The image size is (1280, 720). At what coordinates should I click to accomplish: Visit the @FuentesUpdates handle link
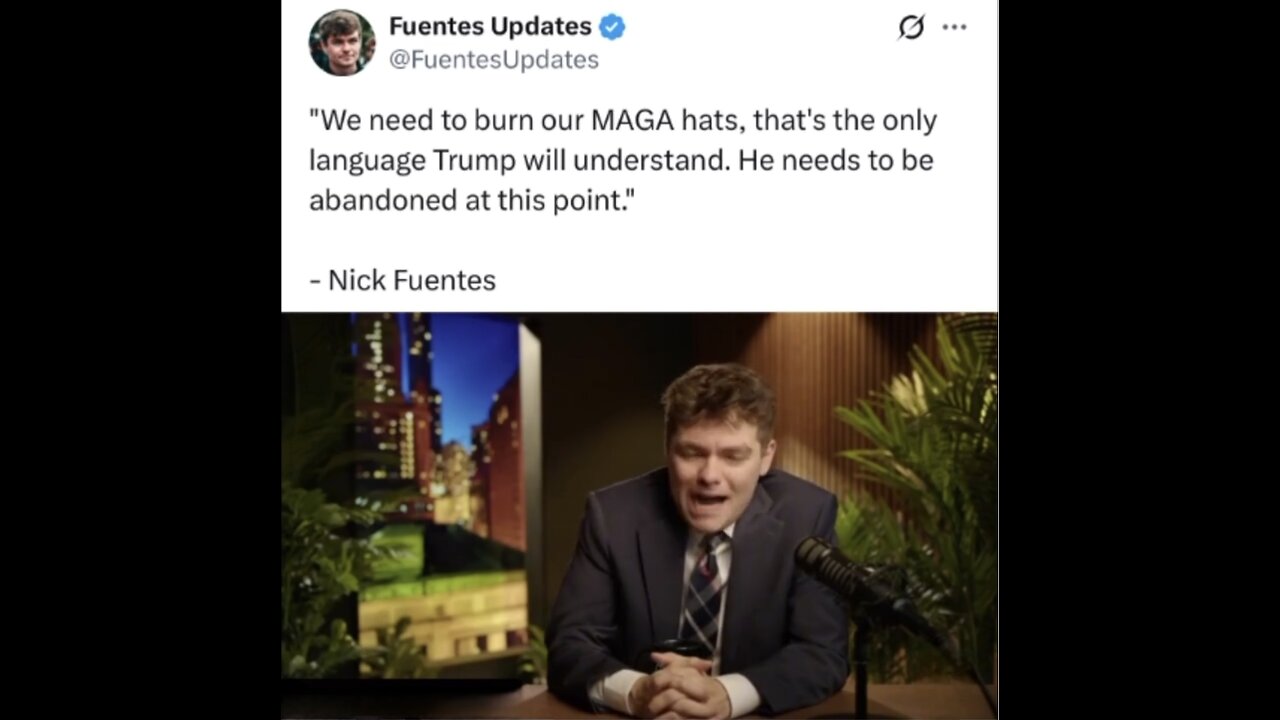pos(493,60)
